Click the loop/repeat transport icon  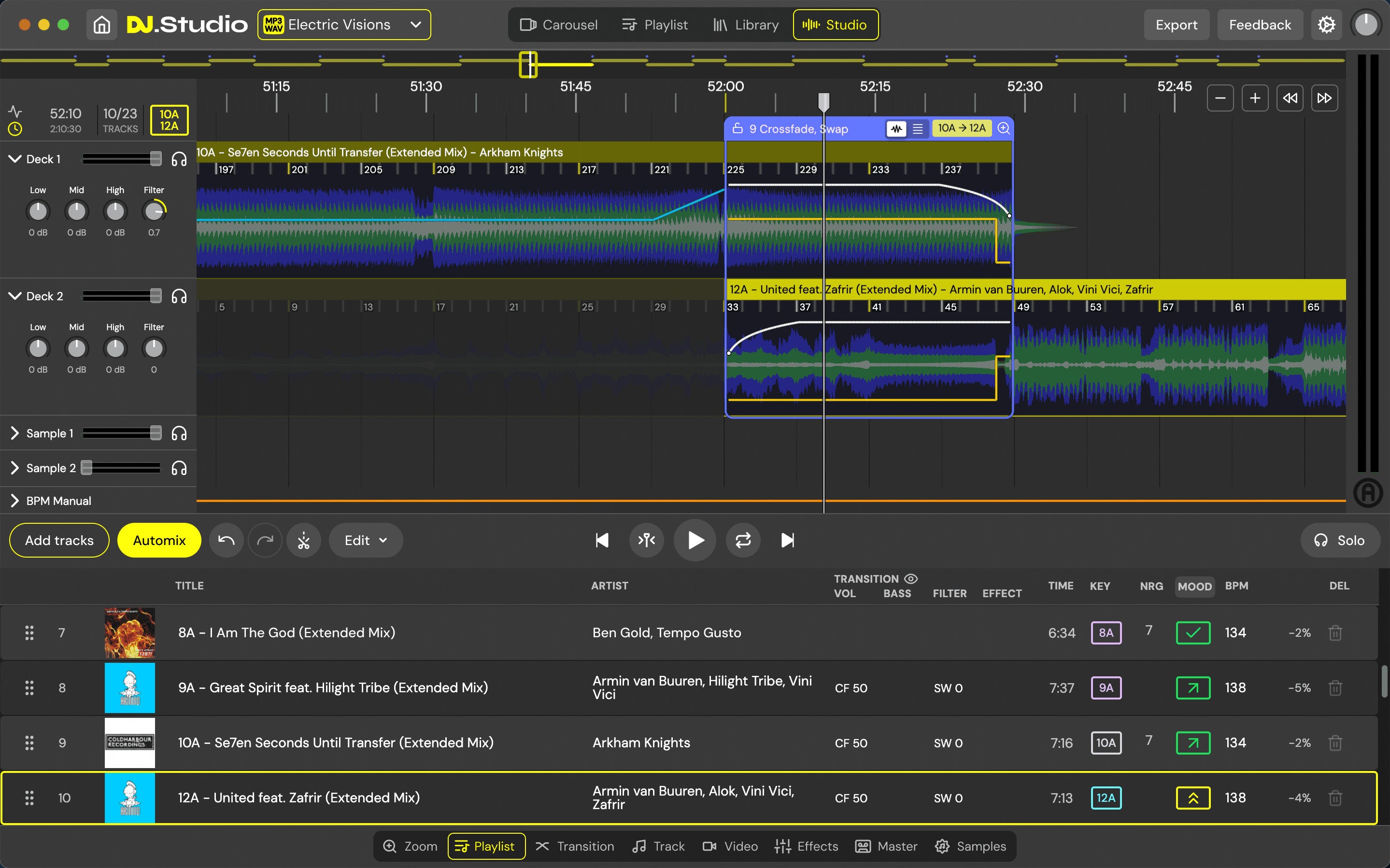click(x=742, y=540)
